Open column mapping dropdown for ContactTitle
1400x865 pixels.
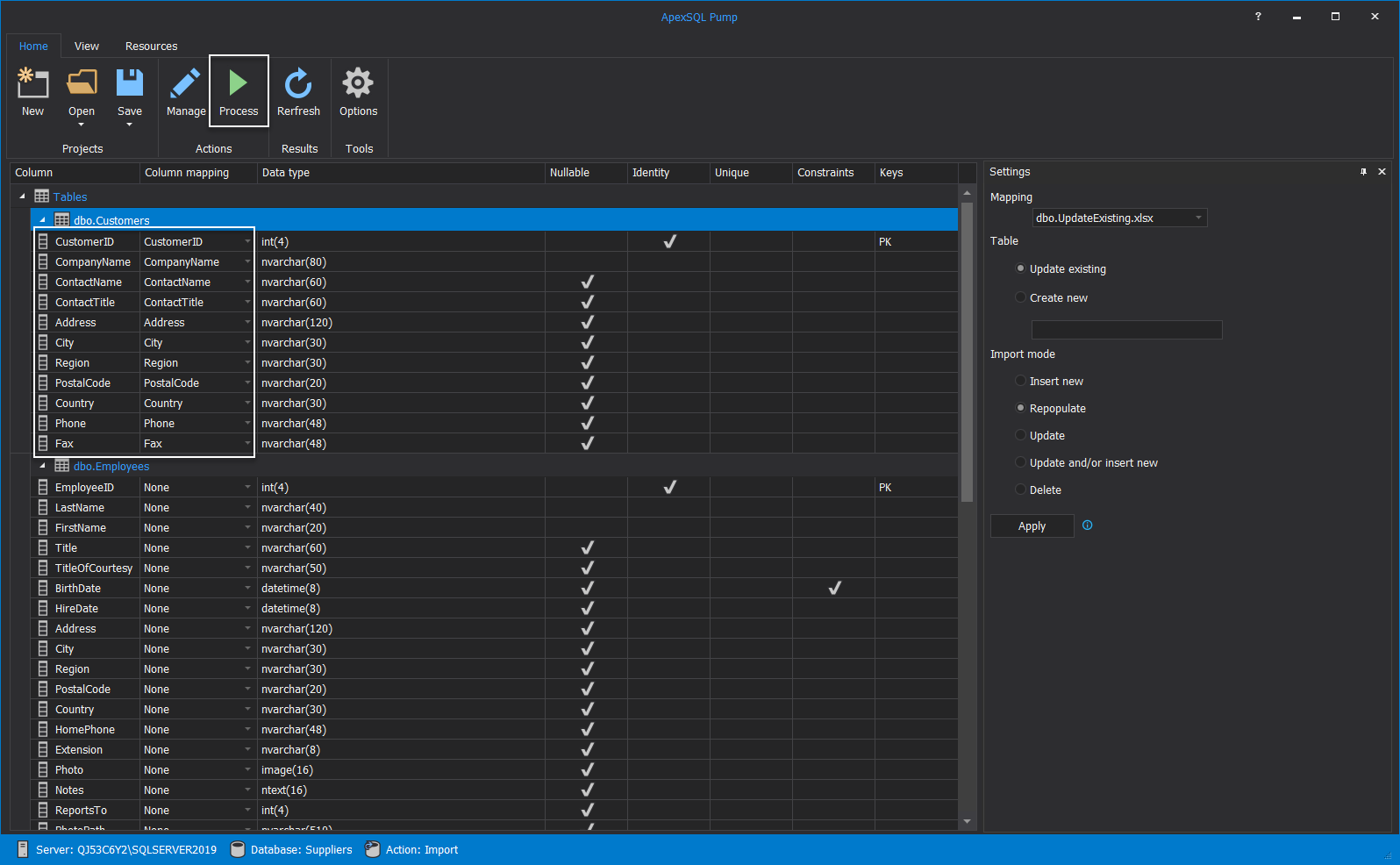(x=247, y=302)
